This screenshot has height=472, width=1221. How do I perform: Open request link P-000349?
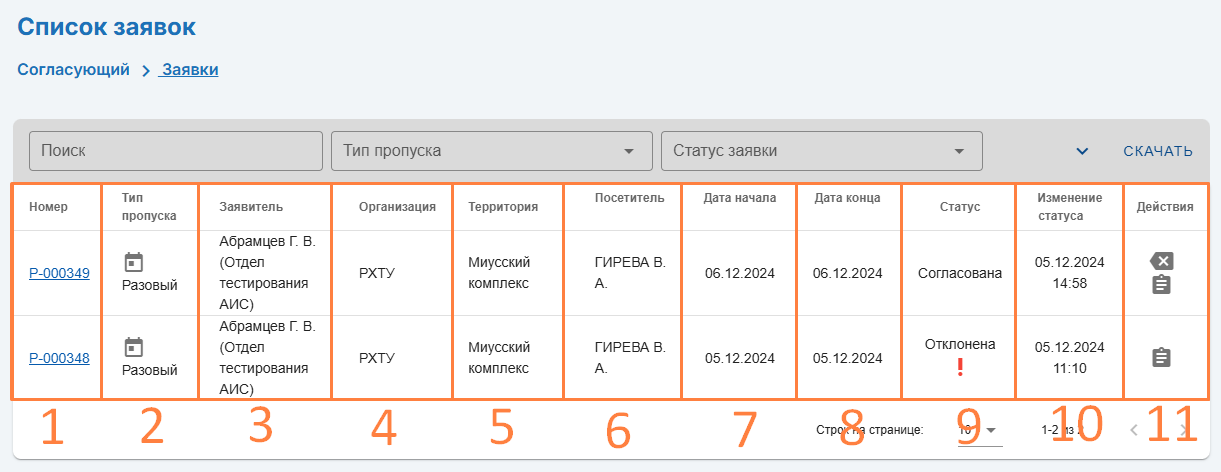pyautogui.click(x=59, y=273)
